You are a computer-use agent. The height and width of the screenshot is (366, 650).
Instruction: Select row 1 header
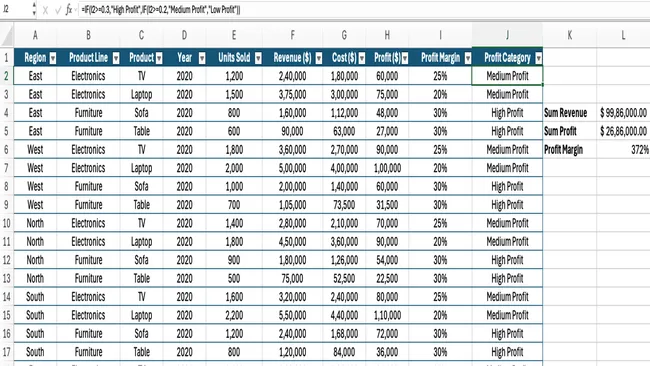[x=7, y=58]
